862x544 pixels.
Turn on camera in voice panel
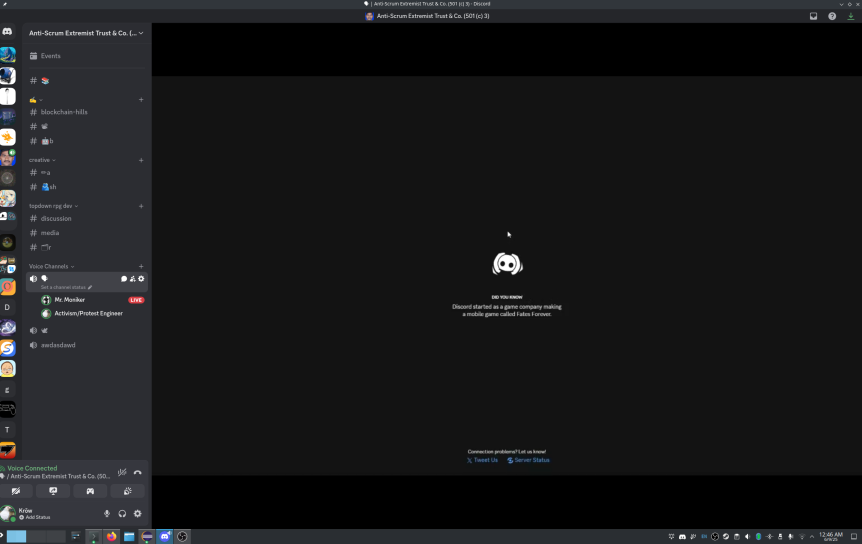pyautogui.click(x=16, y=491)
